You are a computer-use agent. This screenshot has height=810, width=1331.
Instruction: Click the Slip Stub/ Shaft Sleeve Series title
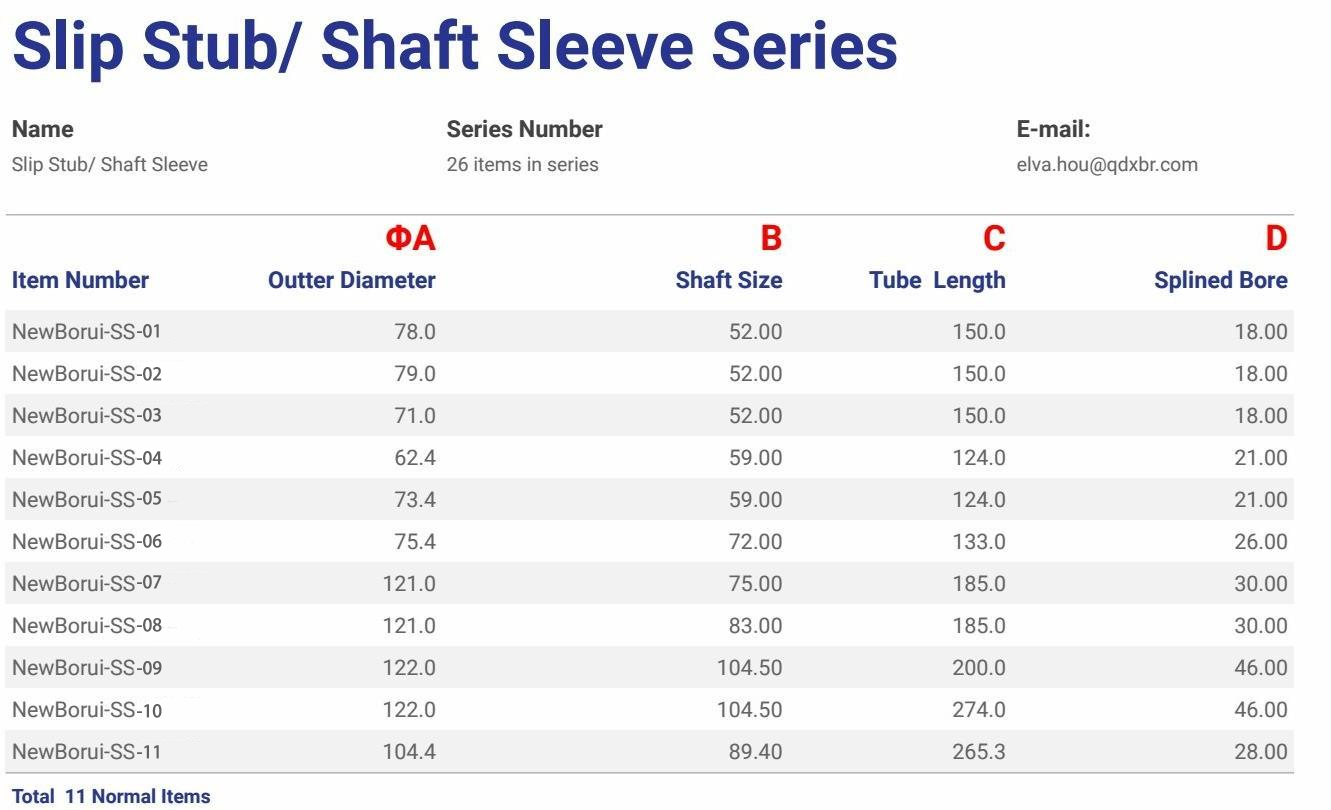pyautogui.click(x=455, y=45)
